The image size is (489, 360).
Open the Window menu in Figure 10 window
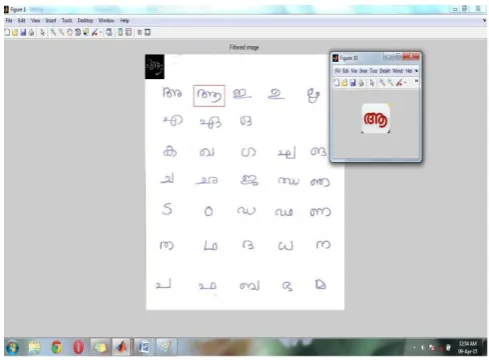click(397, 71)
